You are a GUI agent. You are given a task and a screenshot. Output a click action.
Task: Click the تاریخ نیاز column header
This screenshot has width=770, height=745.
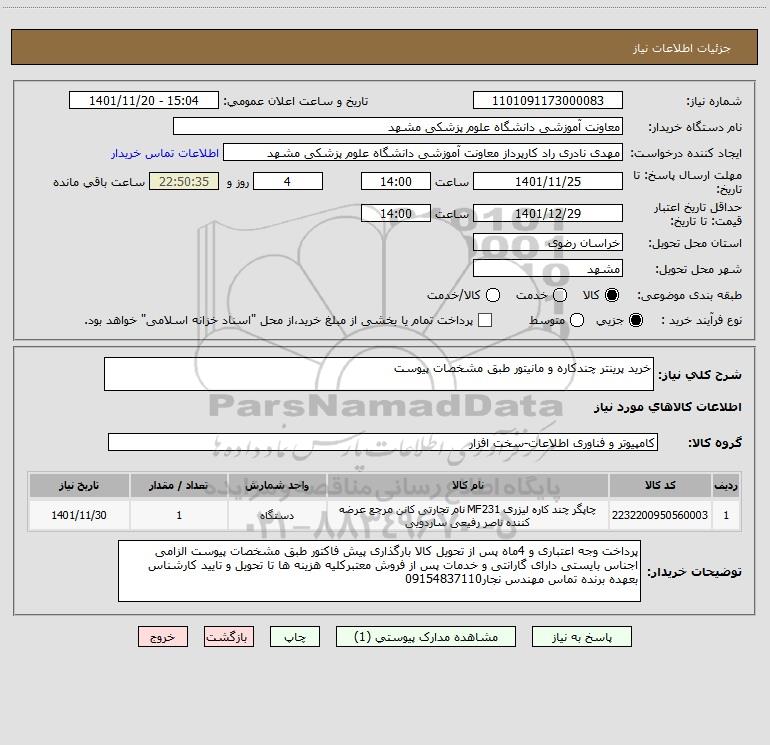pos(79,485)
